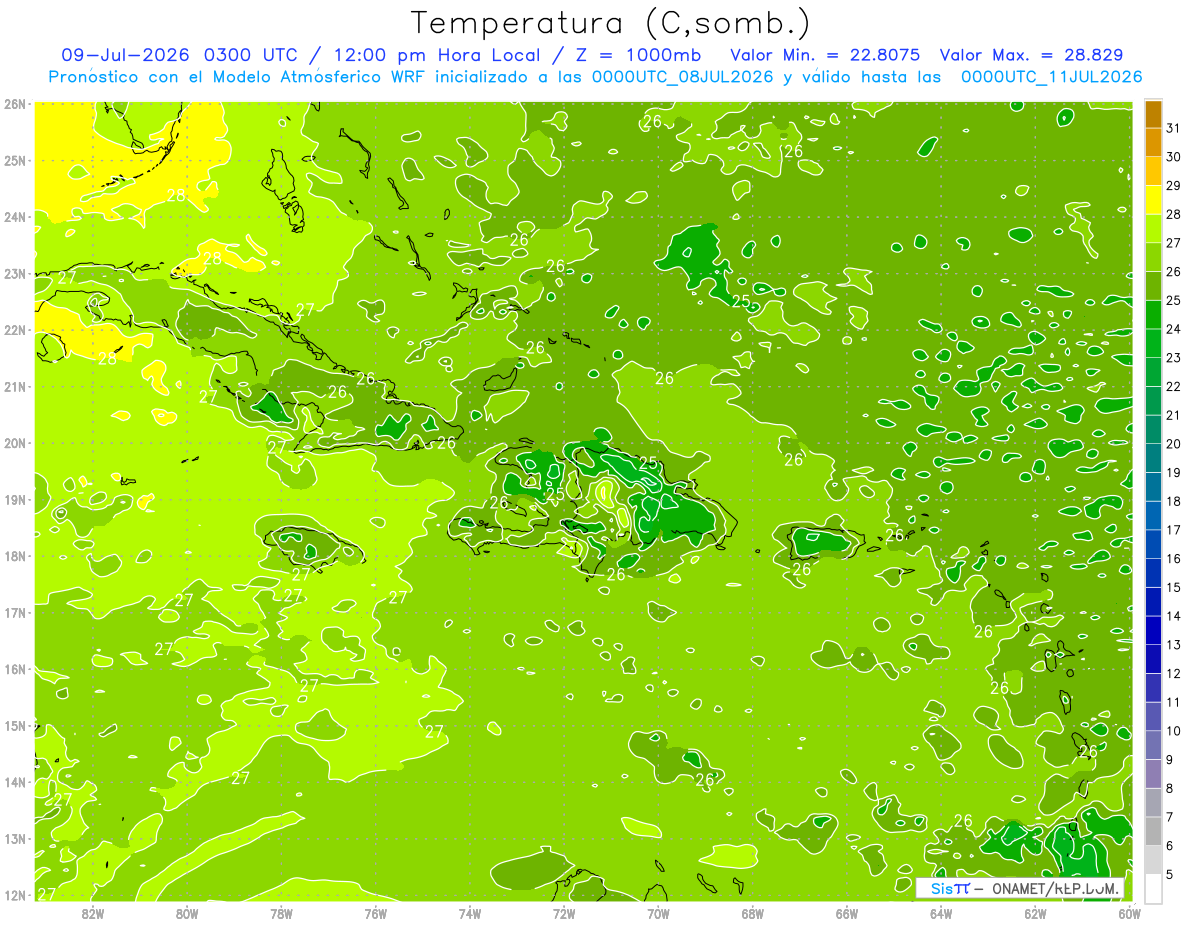The width and height of the screenshot is (1200, 927).
Task: Click the '26N' latitude axis label
Action: tap(14, 104)
